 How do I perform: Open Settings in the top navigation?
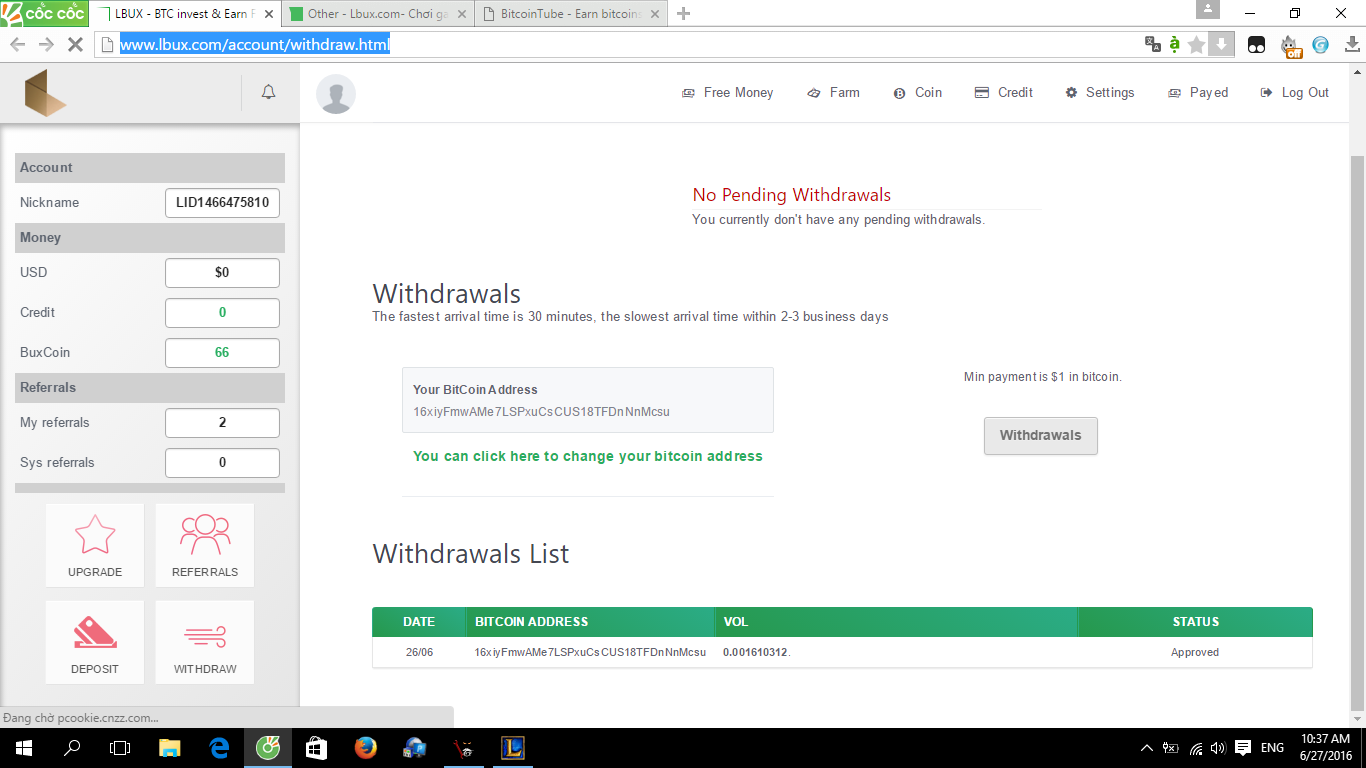pyautogui.click(x=1100, y=92)
